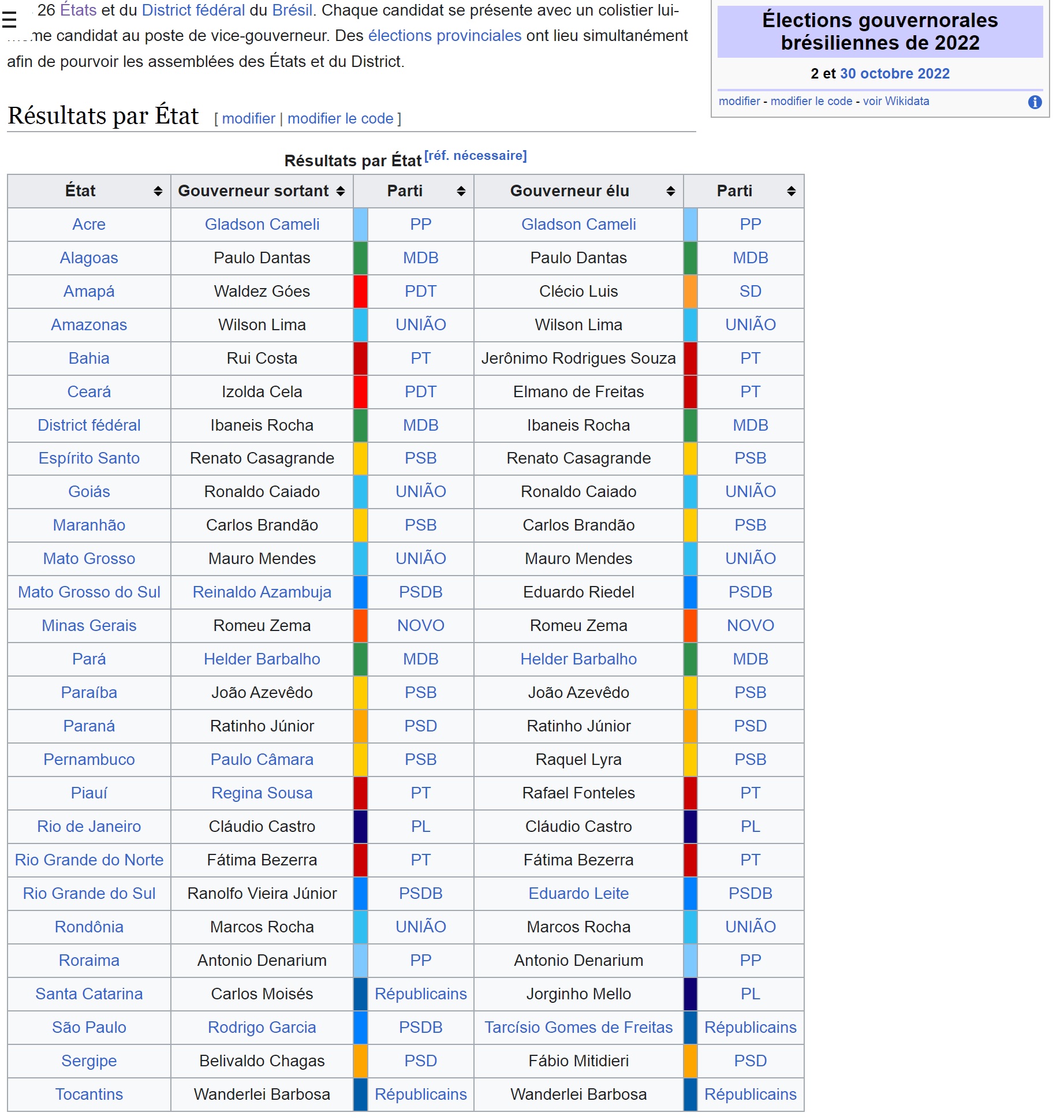Open 'voir Wikidata' in the infobox
This screenshot has height=1120, width=1064.
(895, 101)
